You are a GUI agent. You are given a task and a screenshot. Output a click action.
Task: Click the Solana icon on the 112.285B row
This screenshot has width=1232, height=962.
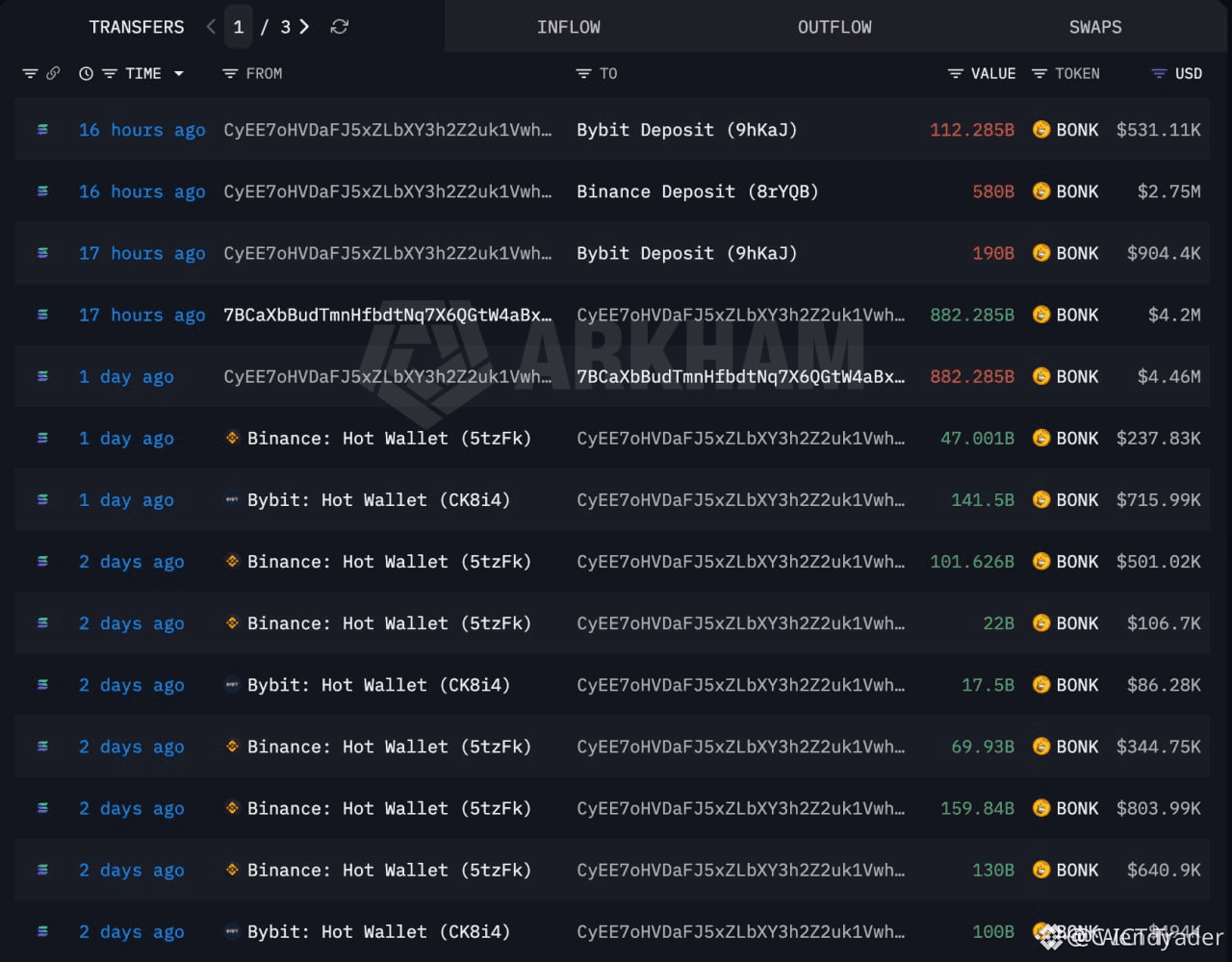[42, 130]
